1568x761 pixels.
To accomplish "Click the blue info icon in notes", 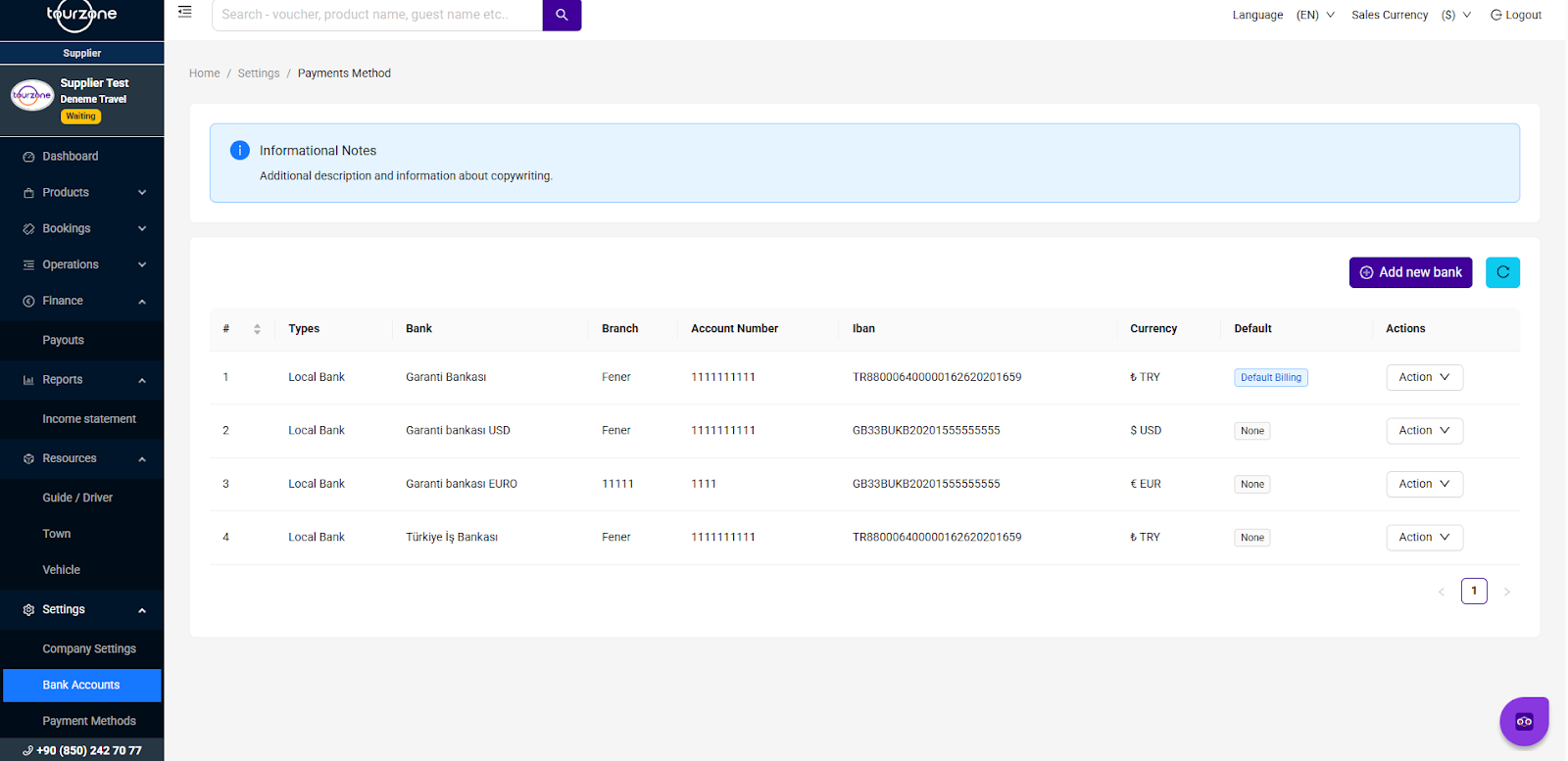I will 239,150.
